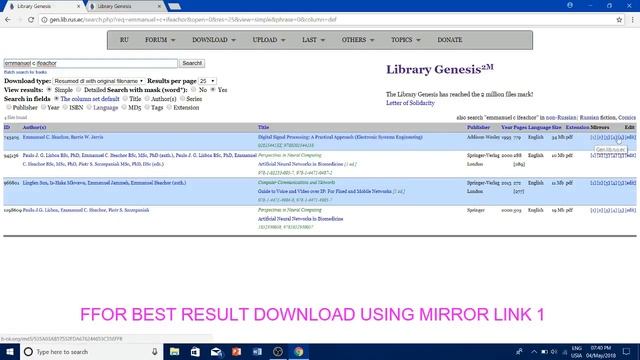Open the Chrome three-dot menu
Screen dimensions: 640x360
click(x=633, y=20)
